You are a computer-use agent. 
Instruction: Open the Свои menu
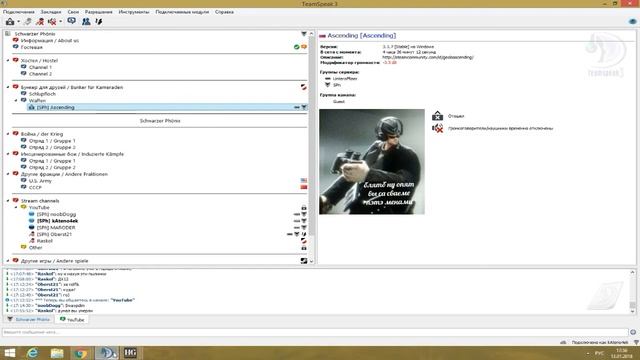click(73, 12)
